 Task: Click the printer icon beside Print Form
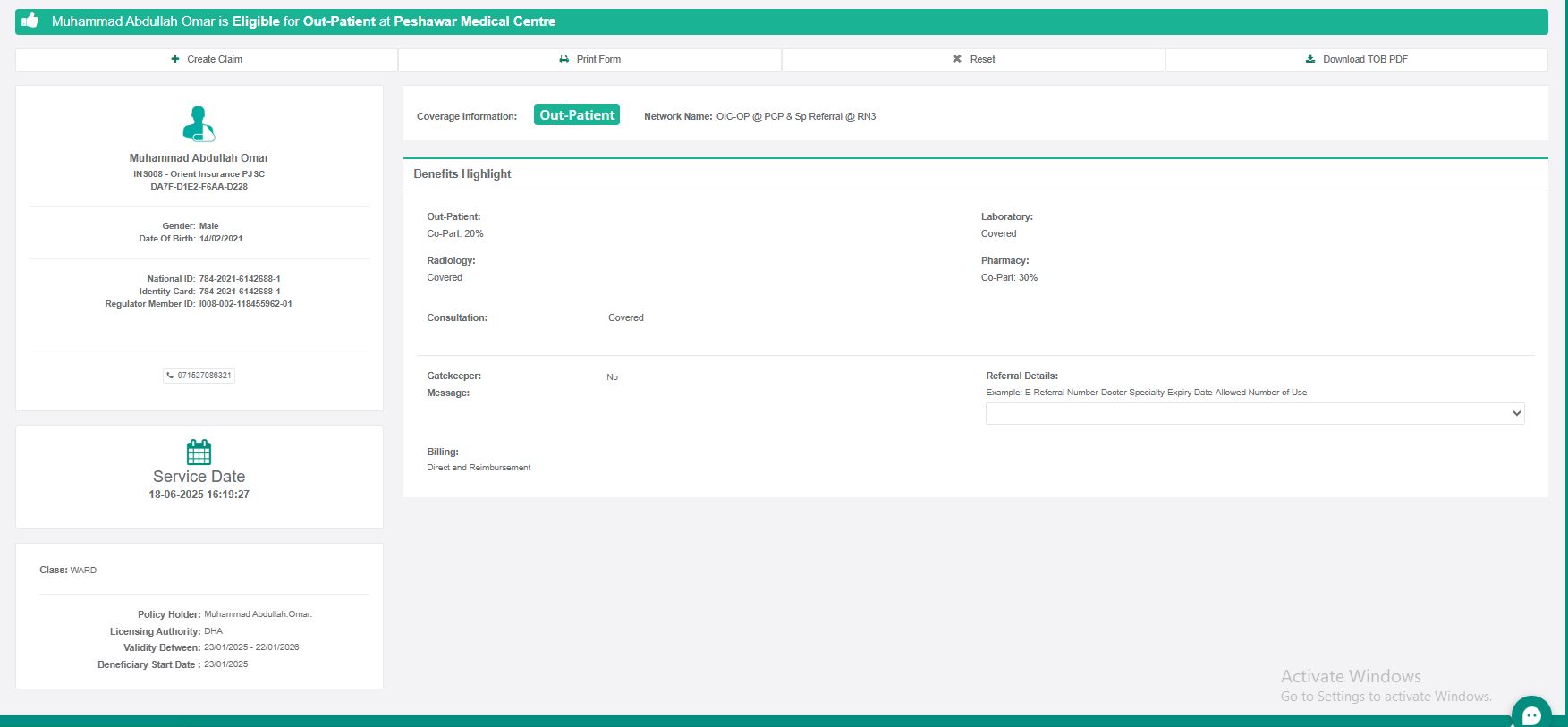[x=564, y=59]
